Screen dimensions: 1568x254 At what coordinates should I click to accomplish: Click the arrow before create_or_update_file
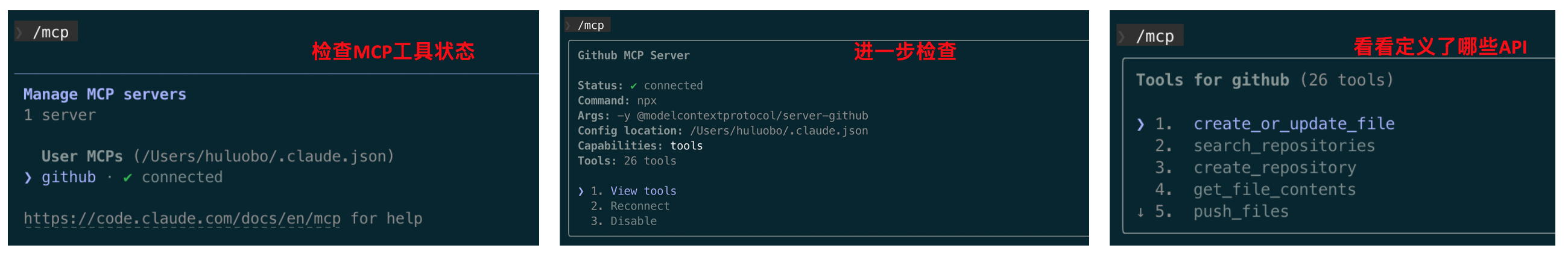click(x=1140, y=125)
